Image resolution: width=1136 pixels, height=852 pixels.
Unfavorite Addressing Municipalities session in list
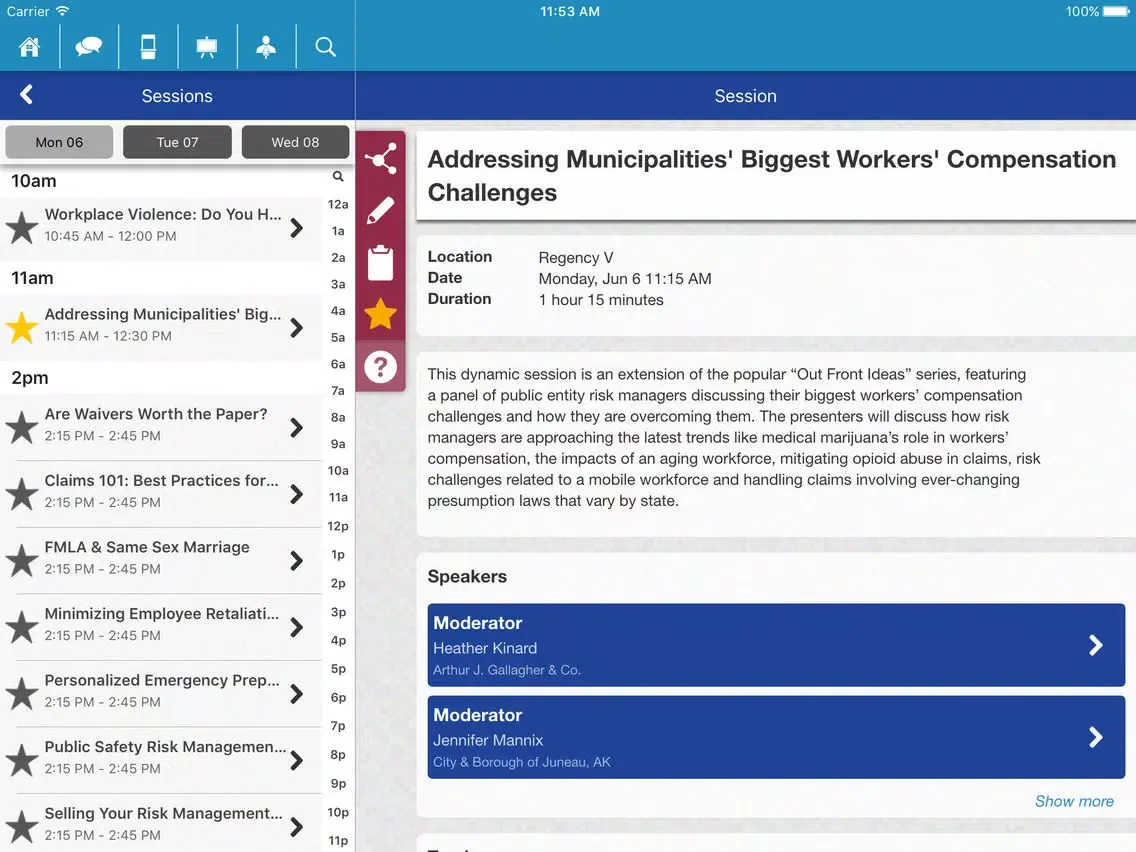point(22,327)
